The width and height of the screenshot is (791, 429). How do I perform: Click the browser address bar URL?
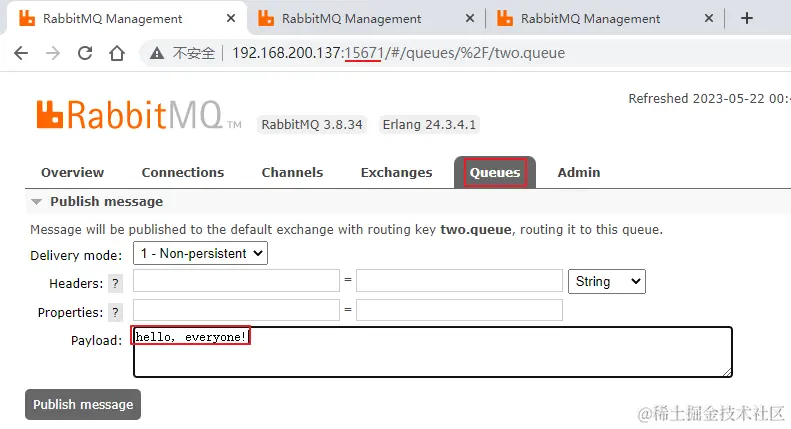(398, 53)
